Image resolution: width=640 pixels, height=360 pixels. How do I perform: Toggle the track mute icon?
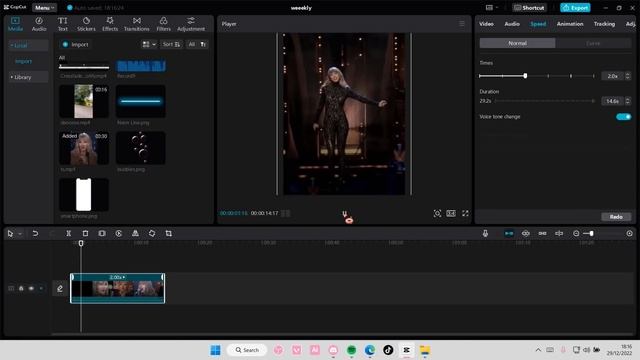click(x=41, y=289)
